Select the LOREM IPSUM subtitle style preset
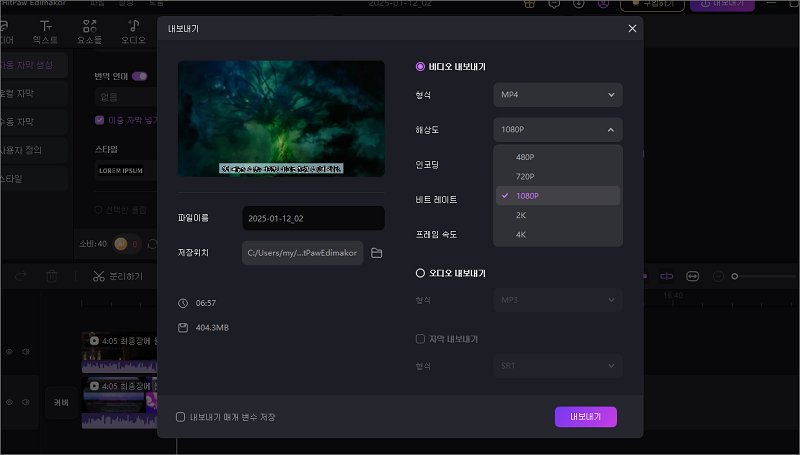 click(121, 170)
